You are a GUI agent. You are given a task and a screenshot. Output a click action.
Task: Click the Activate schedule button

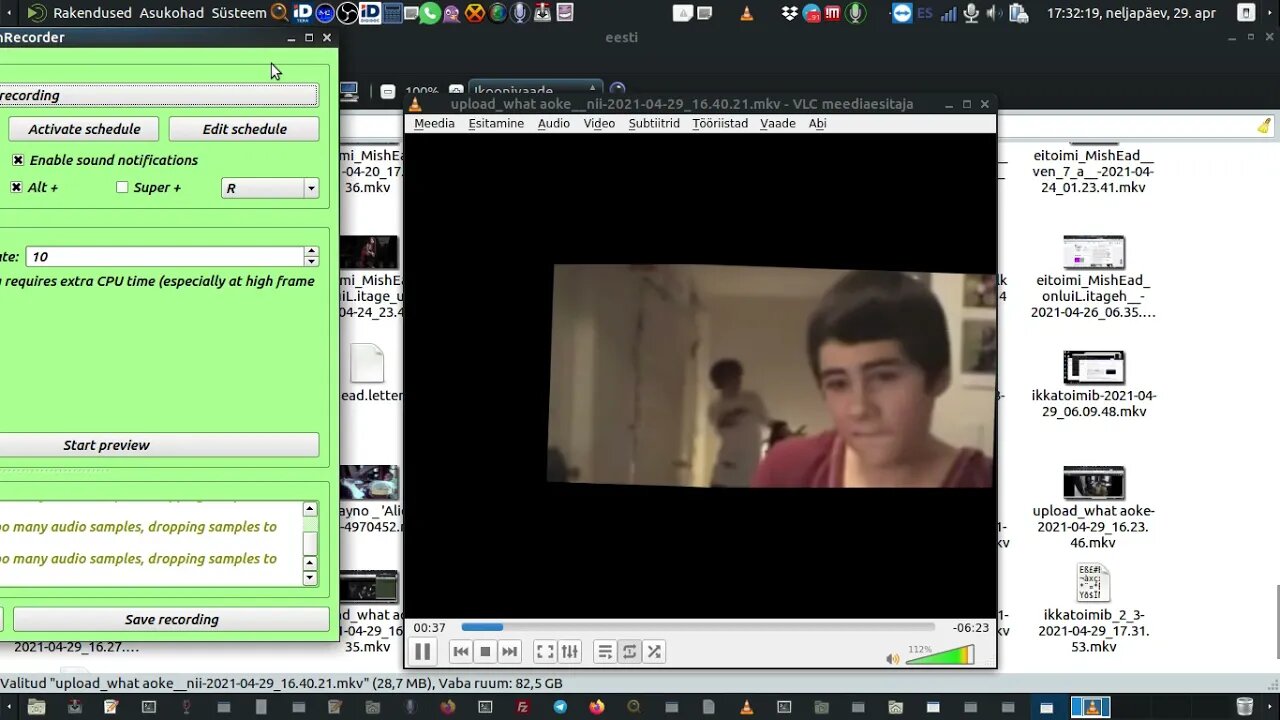click(x=84, y=129)
